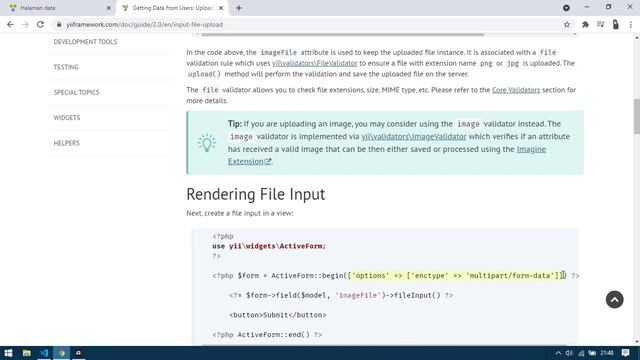Open the Windows notification center

click(625, 353)
